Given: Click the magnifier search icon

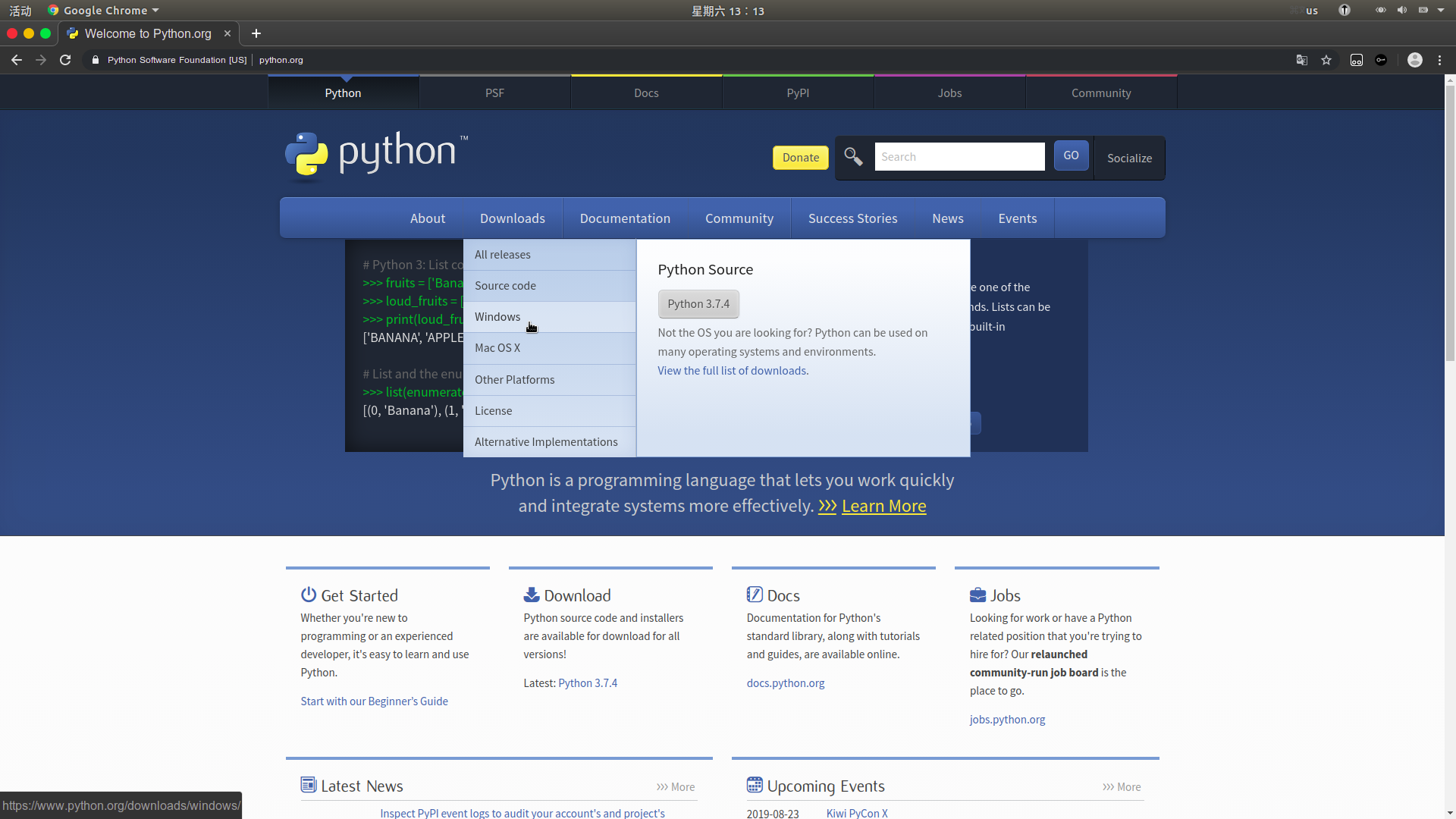Looking at the screenshot, I should 853,156.
